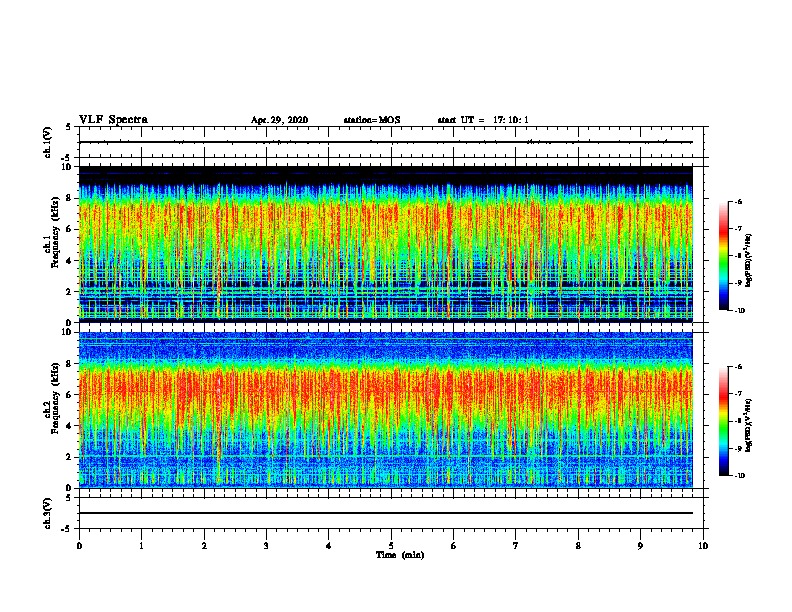792x612 pixels.
Task: Click the "ch.3(V)" axis label
Action: [x=47, y=514]
